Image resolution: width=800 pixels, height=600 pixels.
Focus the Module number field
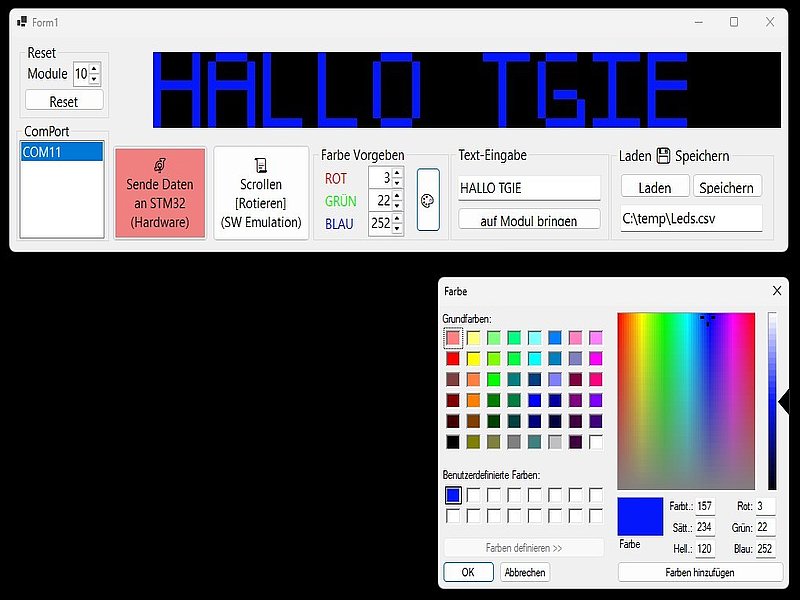(x=82, y=74)
